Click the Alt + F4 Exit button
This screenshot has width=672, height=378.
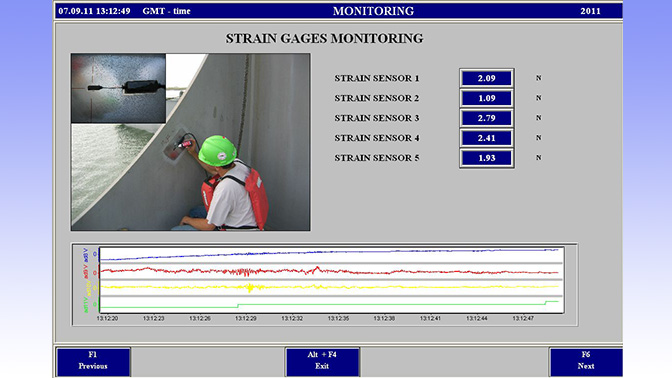[322, 362]
